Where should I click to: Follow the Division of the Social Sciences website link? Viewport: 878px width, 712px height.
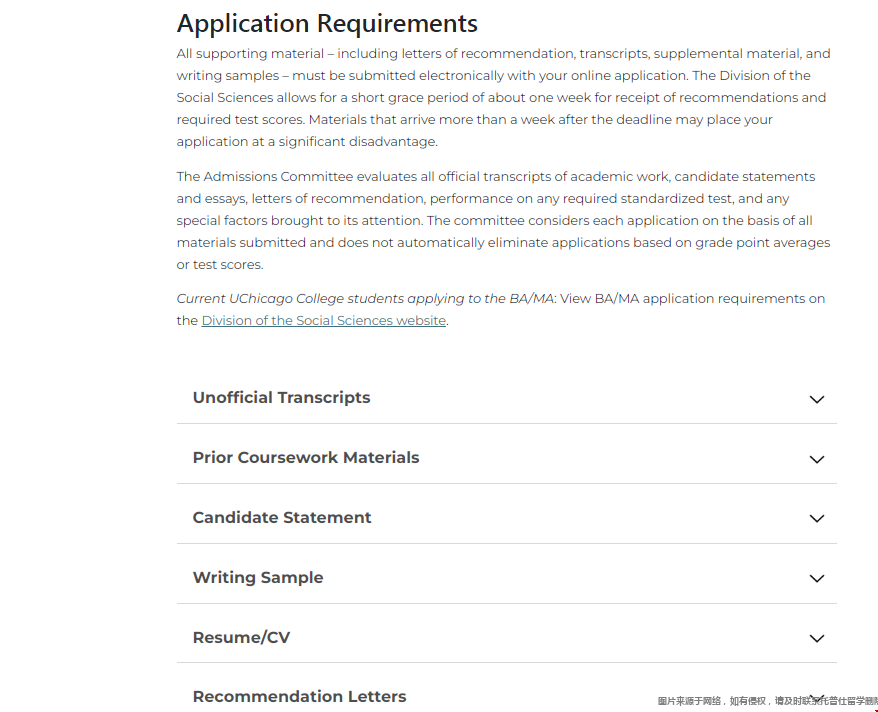(323, 321)
